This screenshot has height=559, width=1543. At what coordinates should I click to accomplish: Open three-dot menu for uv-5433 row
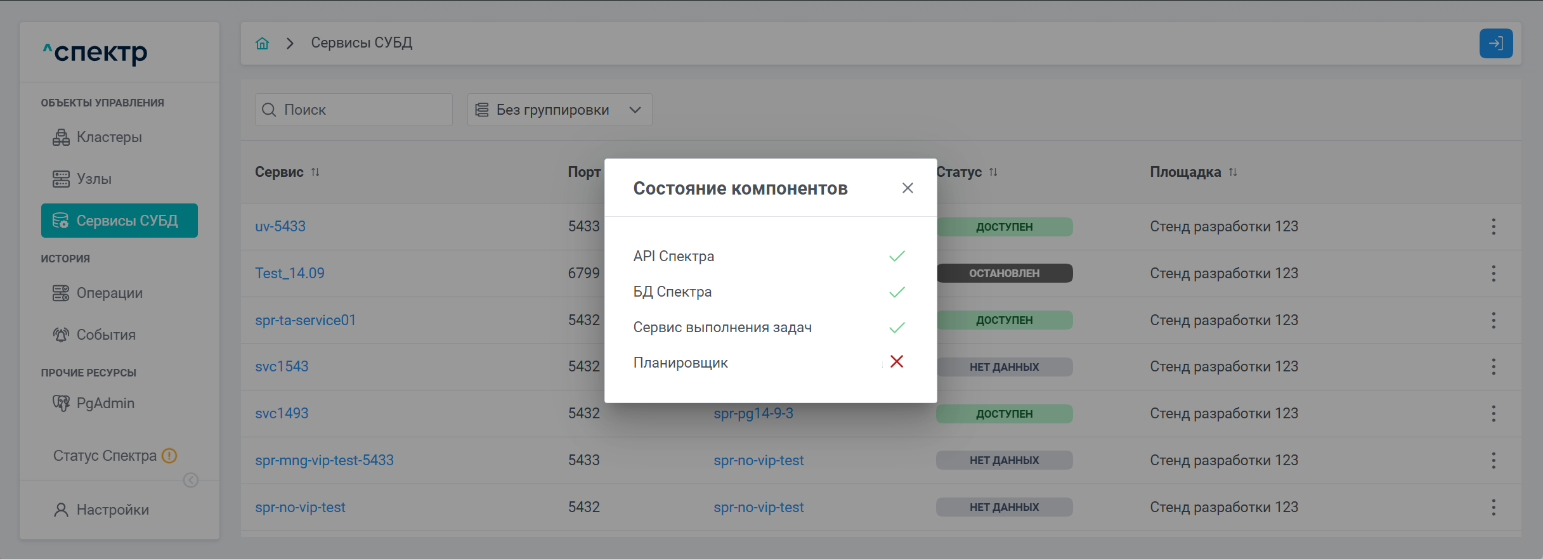(x=1493, y=227)
